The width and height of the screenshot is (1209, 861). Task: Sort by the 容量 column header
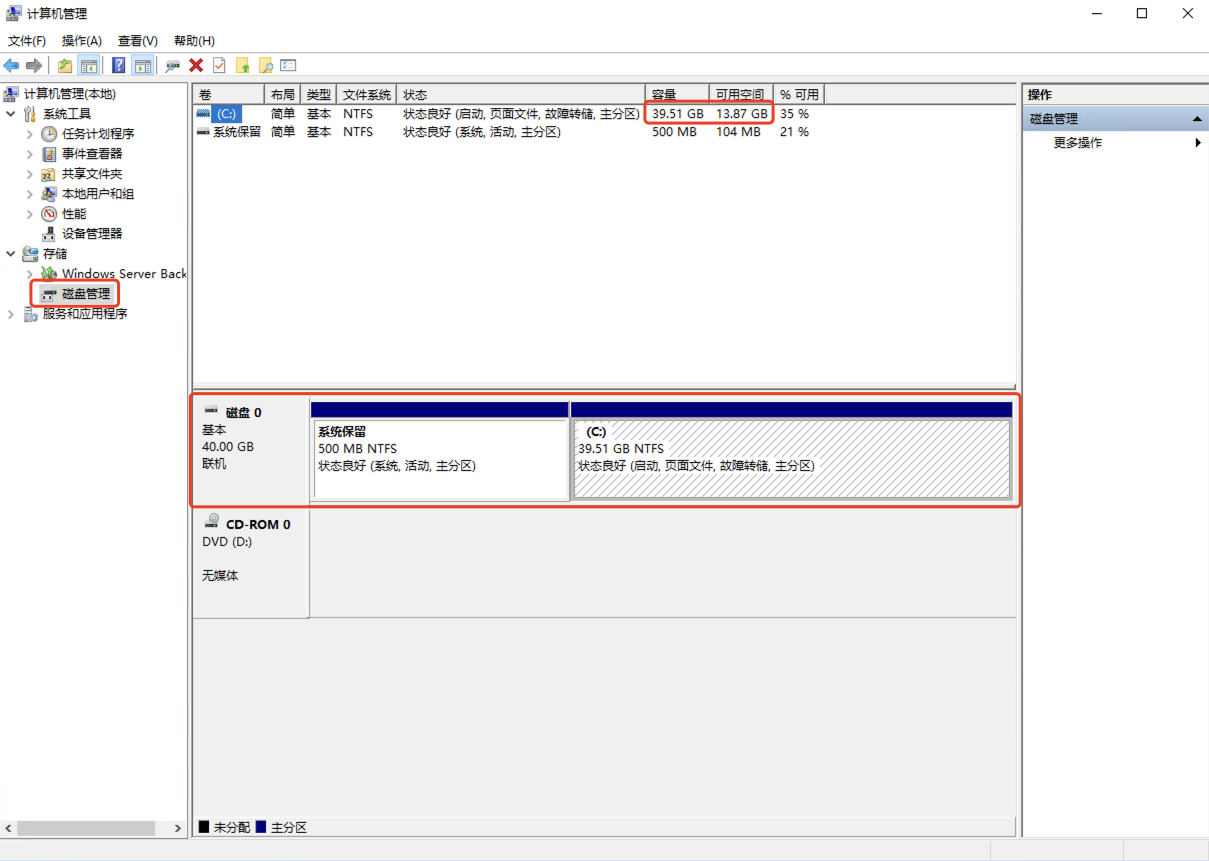click(x=677, y=94)
